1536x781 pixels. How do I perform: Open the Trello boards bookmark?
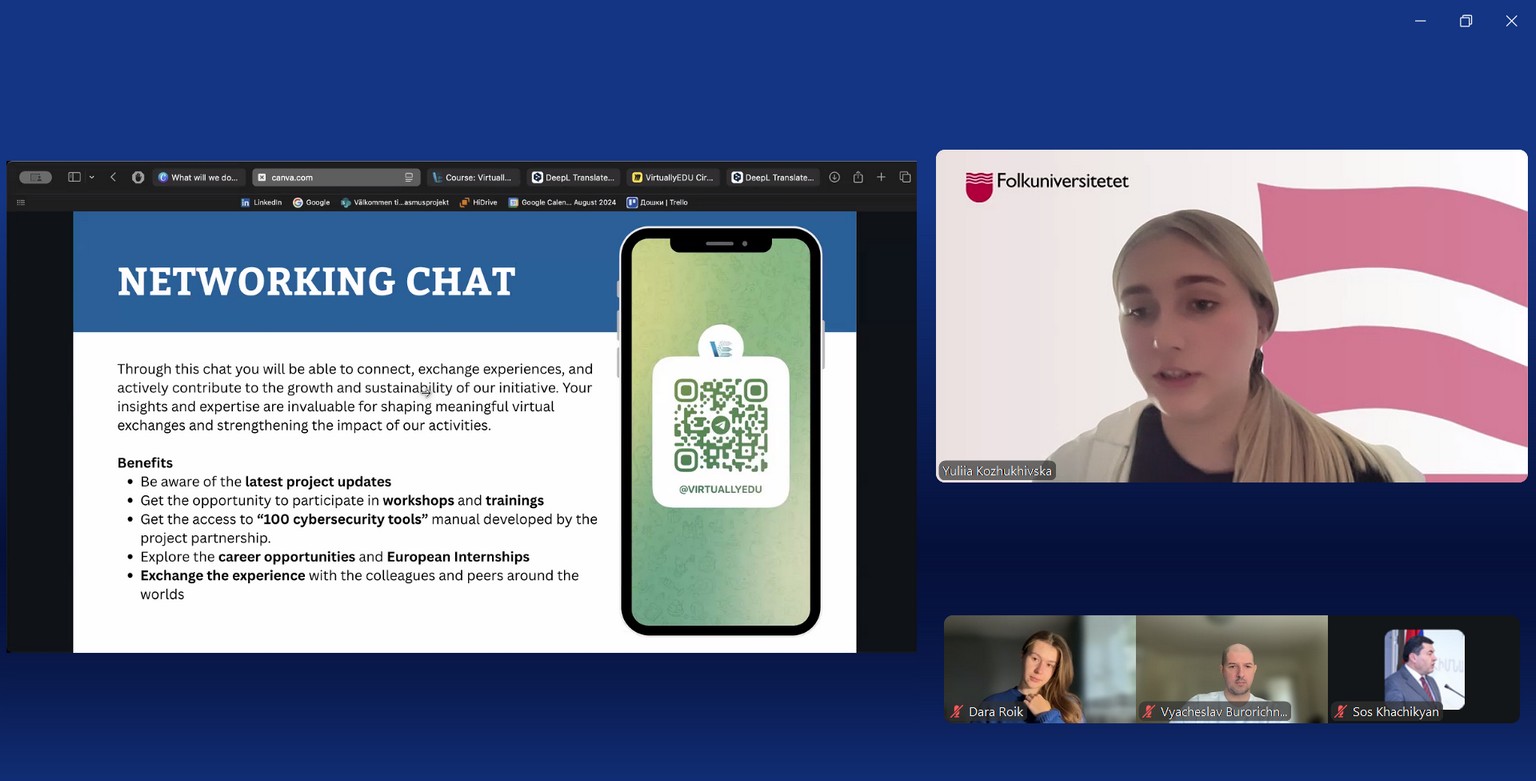[657, 202]
